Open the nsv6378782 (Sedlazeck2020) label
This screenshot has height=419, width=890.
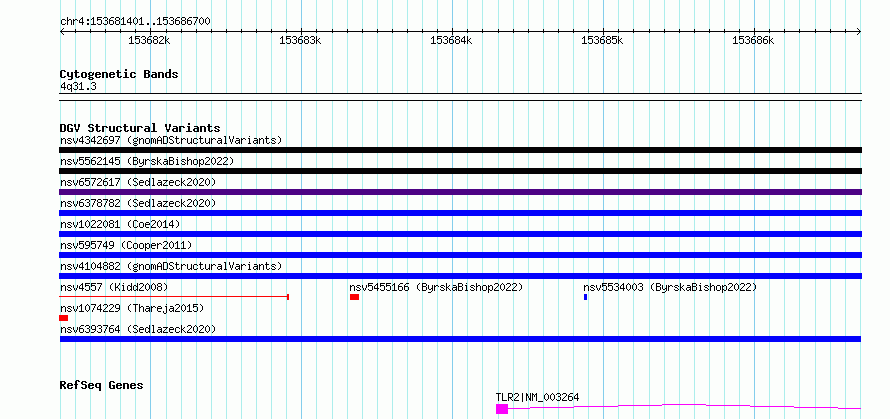pyautogui.click(x=138, y=203)
